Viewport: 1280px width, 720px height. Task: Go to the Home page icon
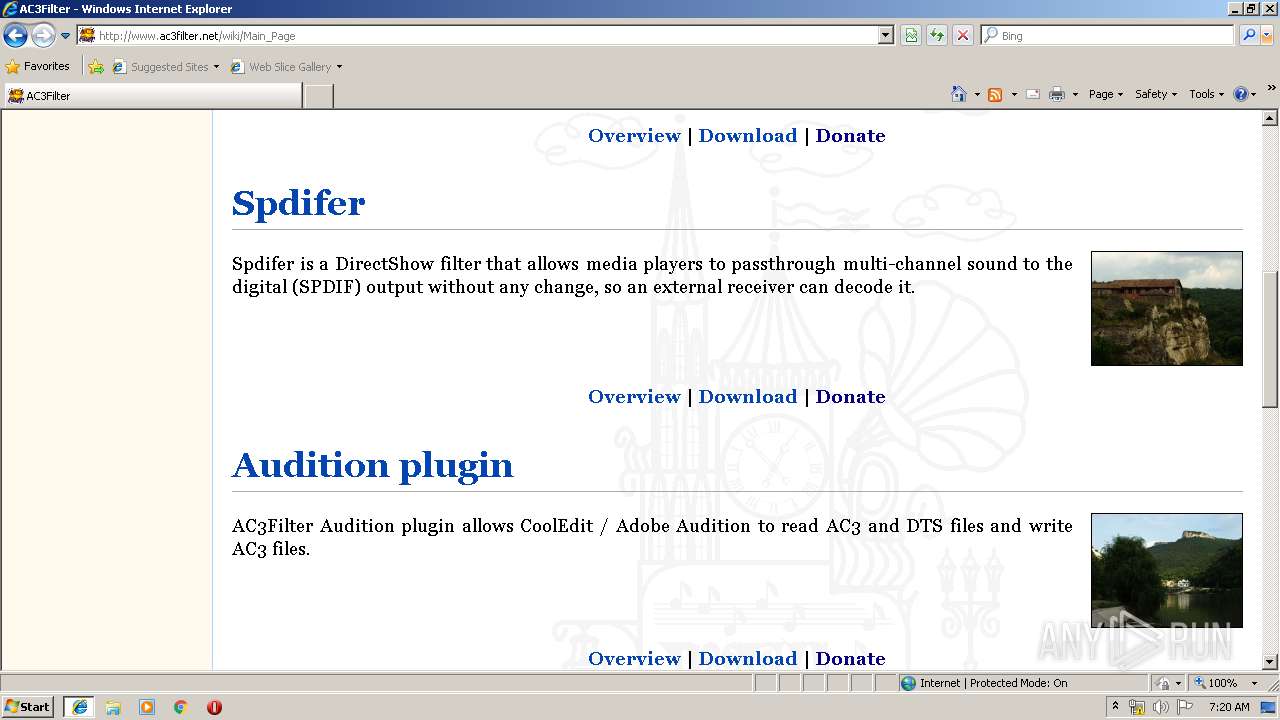pyautogui.click(x=959, y=94)
